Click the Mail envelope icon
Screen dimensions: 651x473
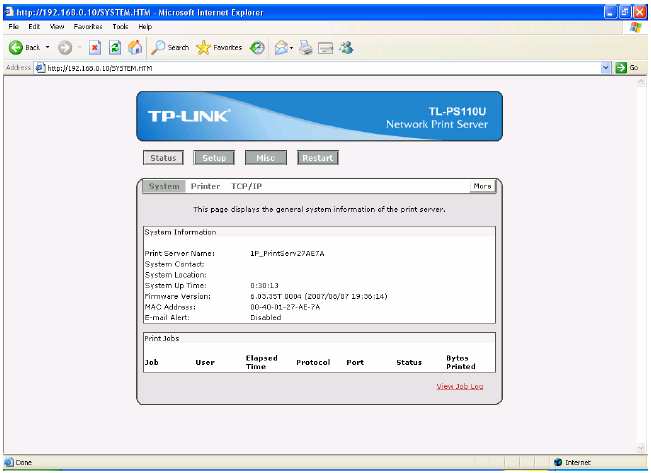point(281,48)
